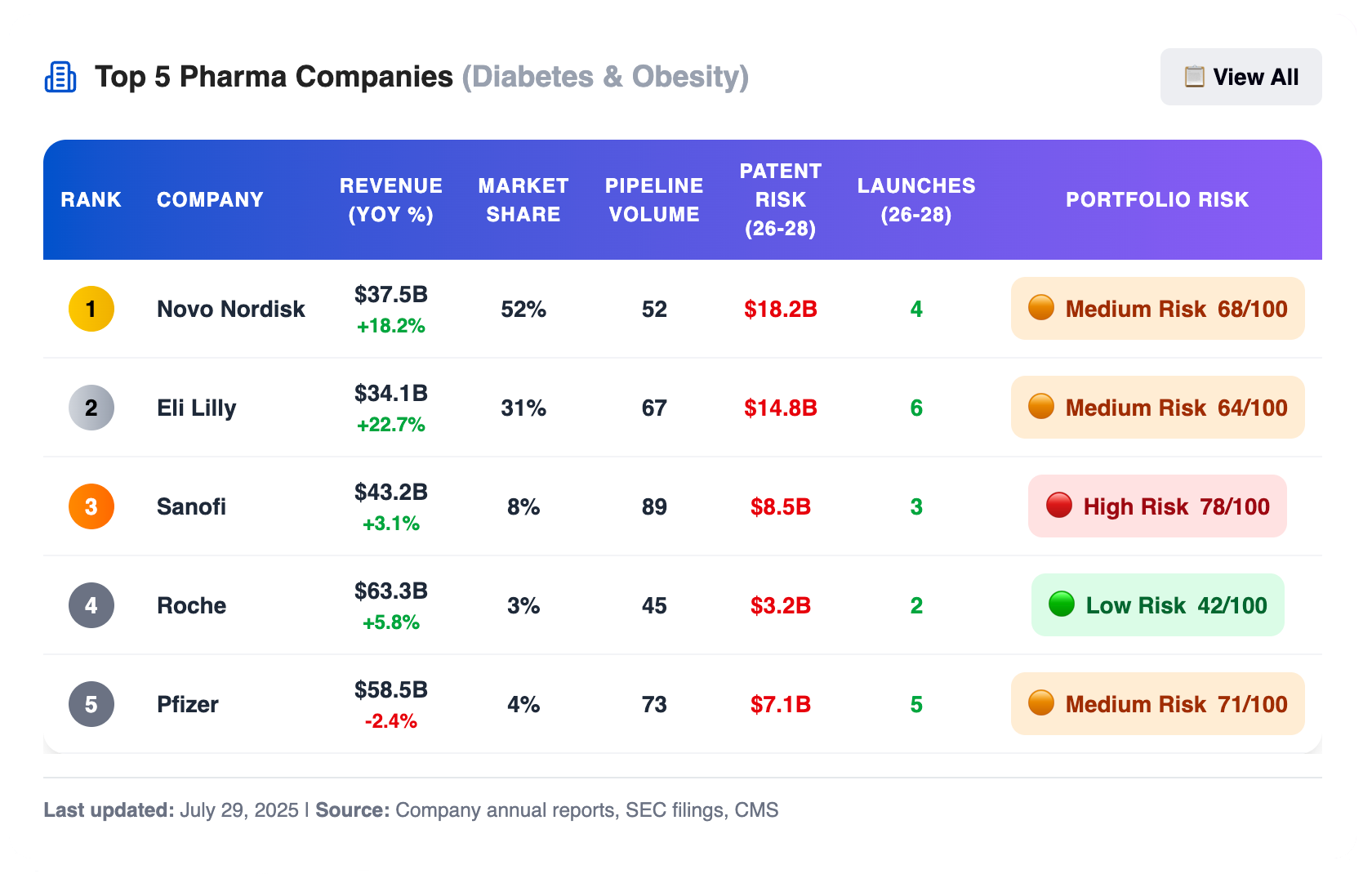Click the silver rank 2 badge

[x=91, y=408]
